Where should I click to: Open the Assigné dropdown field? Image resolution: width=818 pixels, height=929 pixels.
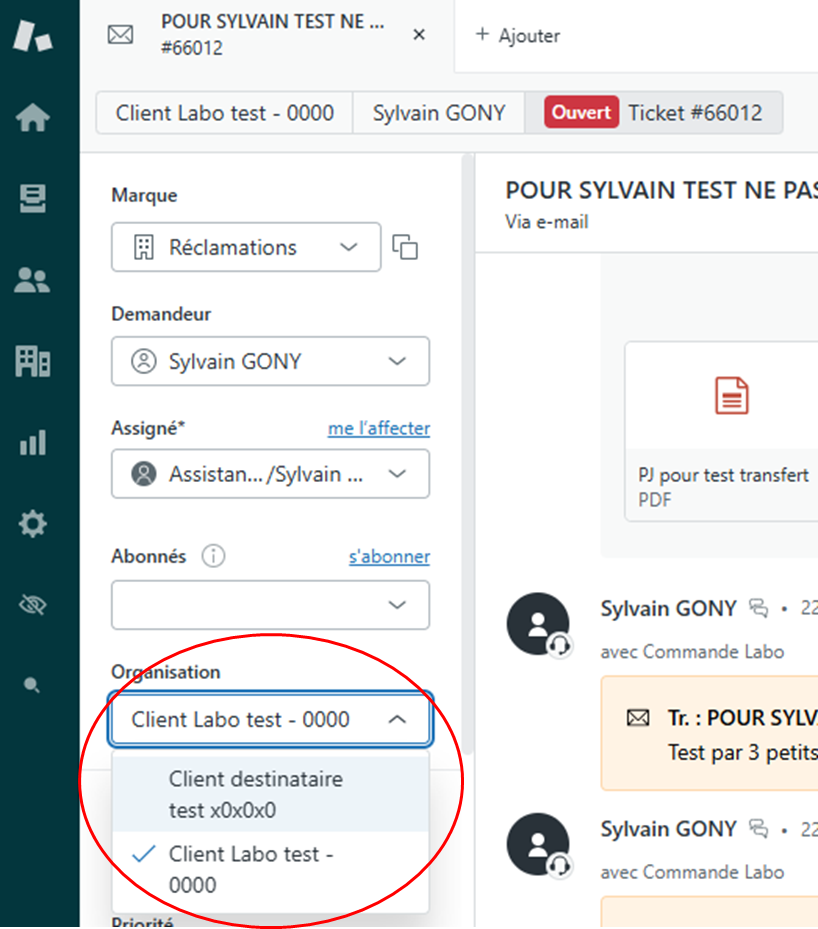tap(270, 474)
